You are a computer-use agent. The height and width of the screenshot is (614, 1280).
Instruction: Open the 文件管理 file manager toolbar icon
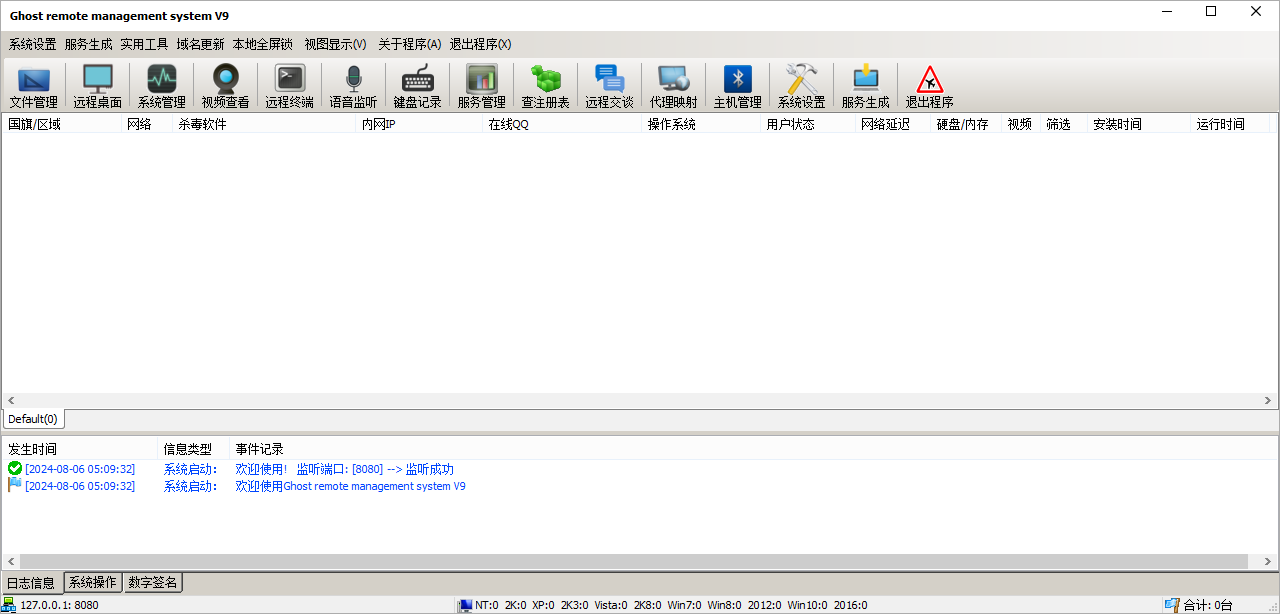point(34,86)
